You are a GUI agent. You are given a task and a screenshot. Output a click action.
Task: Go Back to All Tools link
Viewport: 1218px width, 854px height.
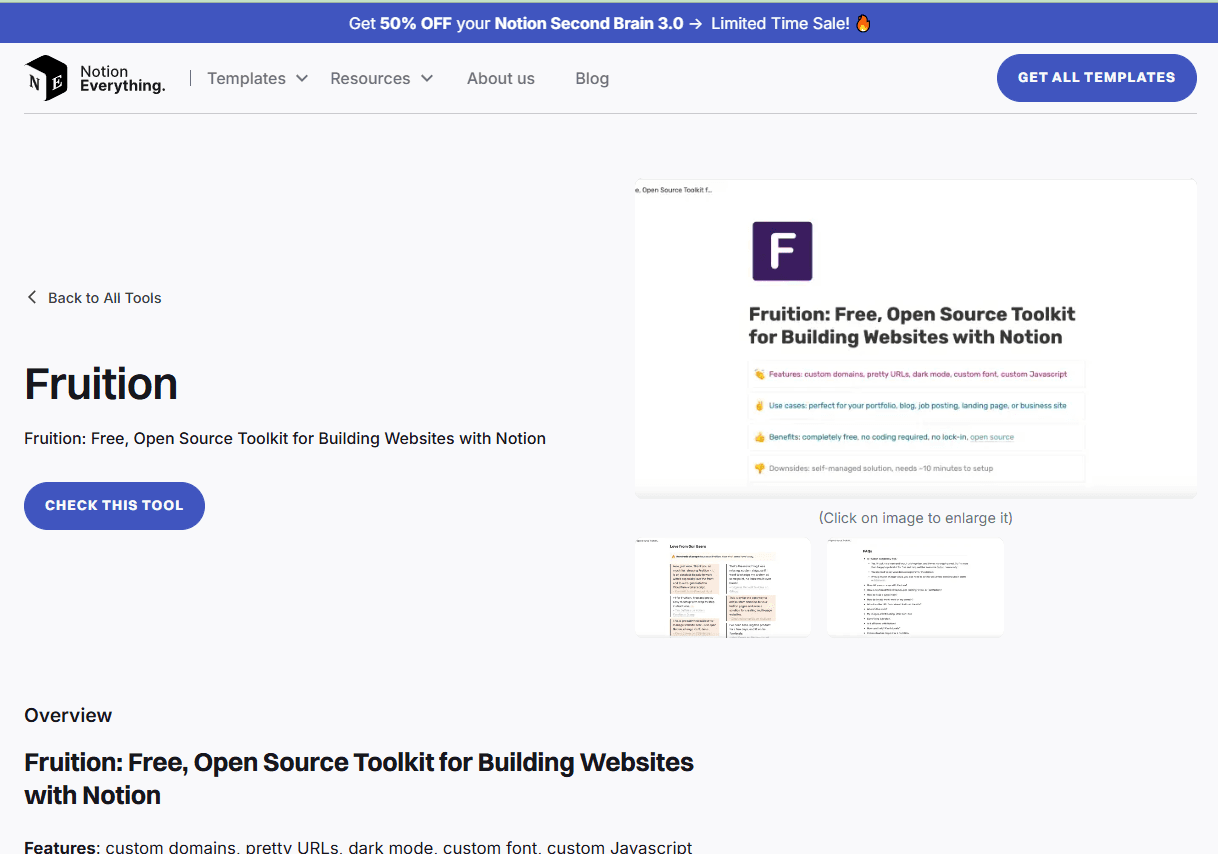pyautogui.click(x=93, y=297)
